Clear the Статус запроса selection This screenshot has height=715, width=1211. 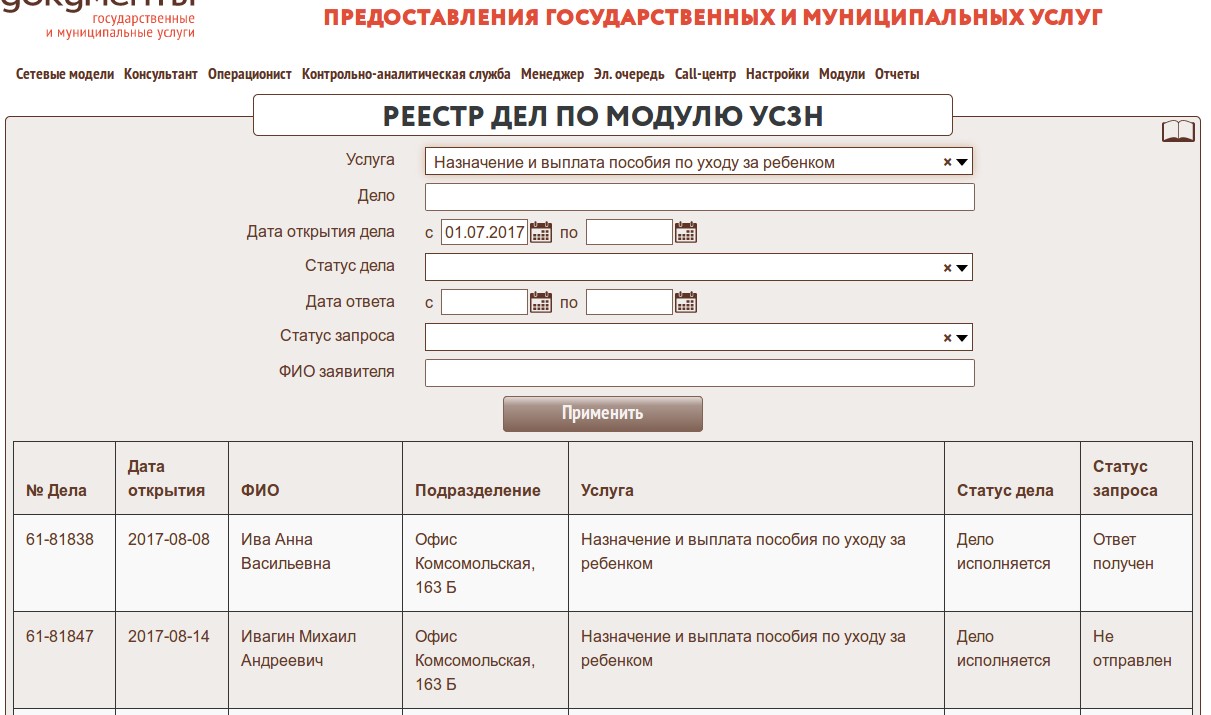947,338
